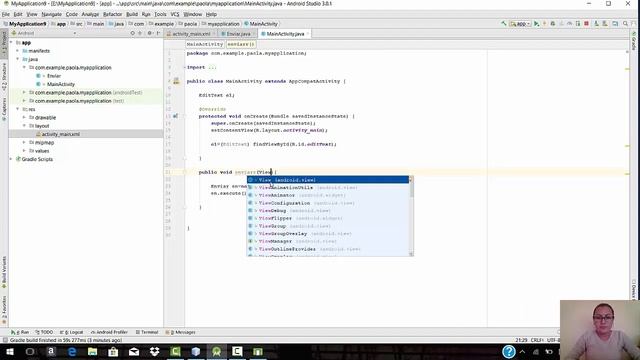Open Microsoft Edge from the taskbar
The height and width of the screenshot is (360, 640).
(72, 351)
